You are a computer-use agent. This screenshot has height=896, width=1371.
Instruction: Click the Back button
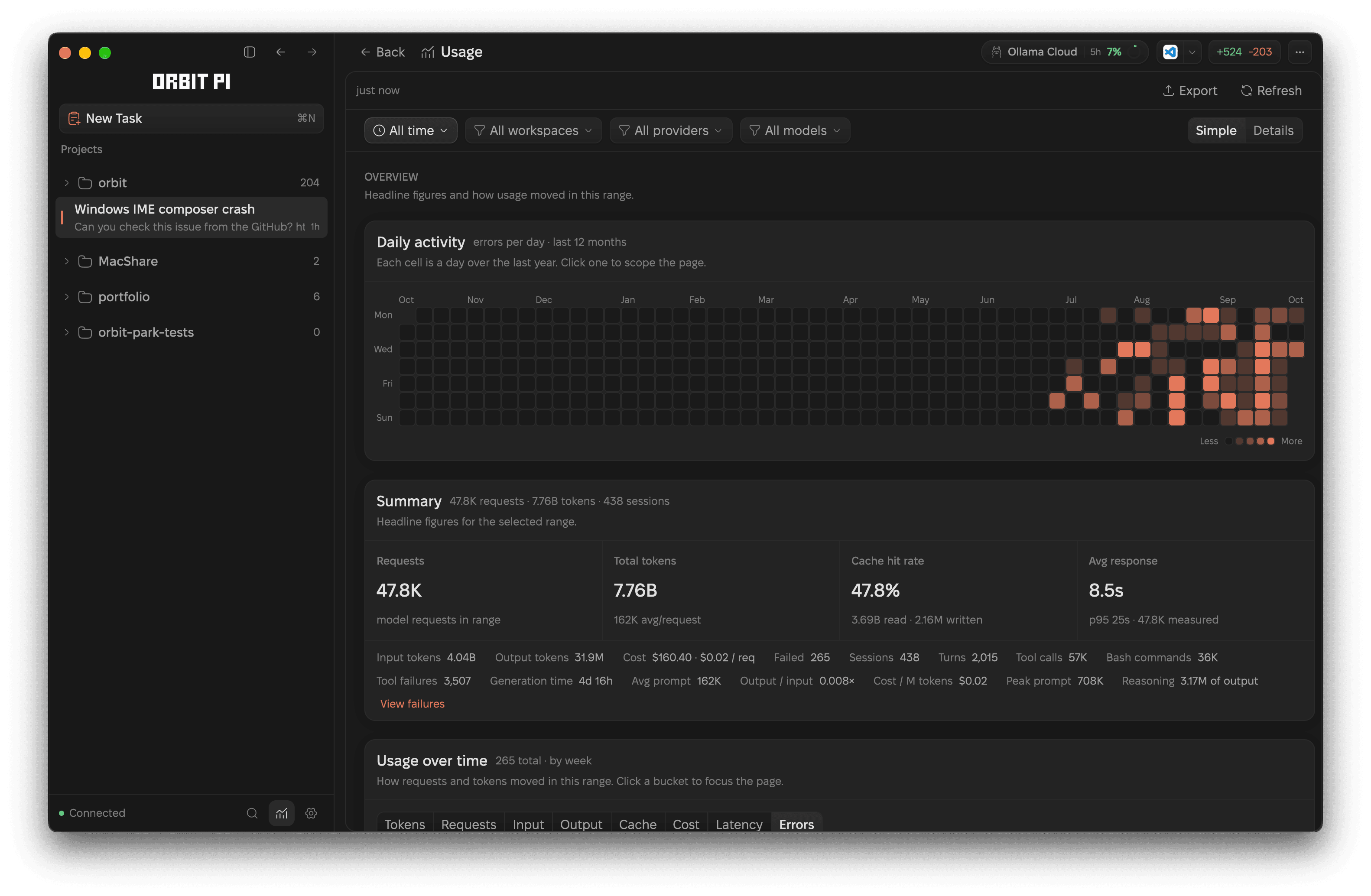pos(383,52)
